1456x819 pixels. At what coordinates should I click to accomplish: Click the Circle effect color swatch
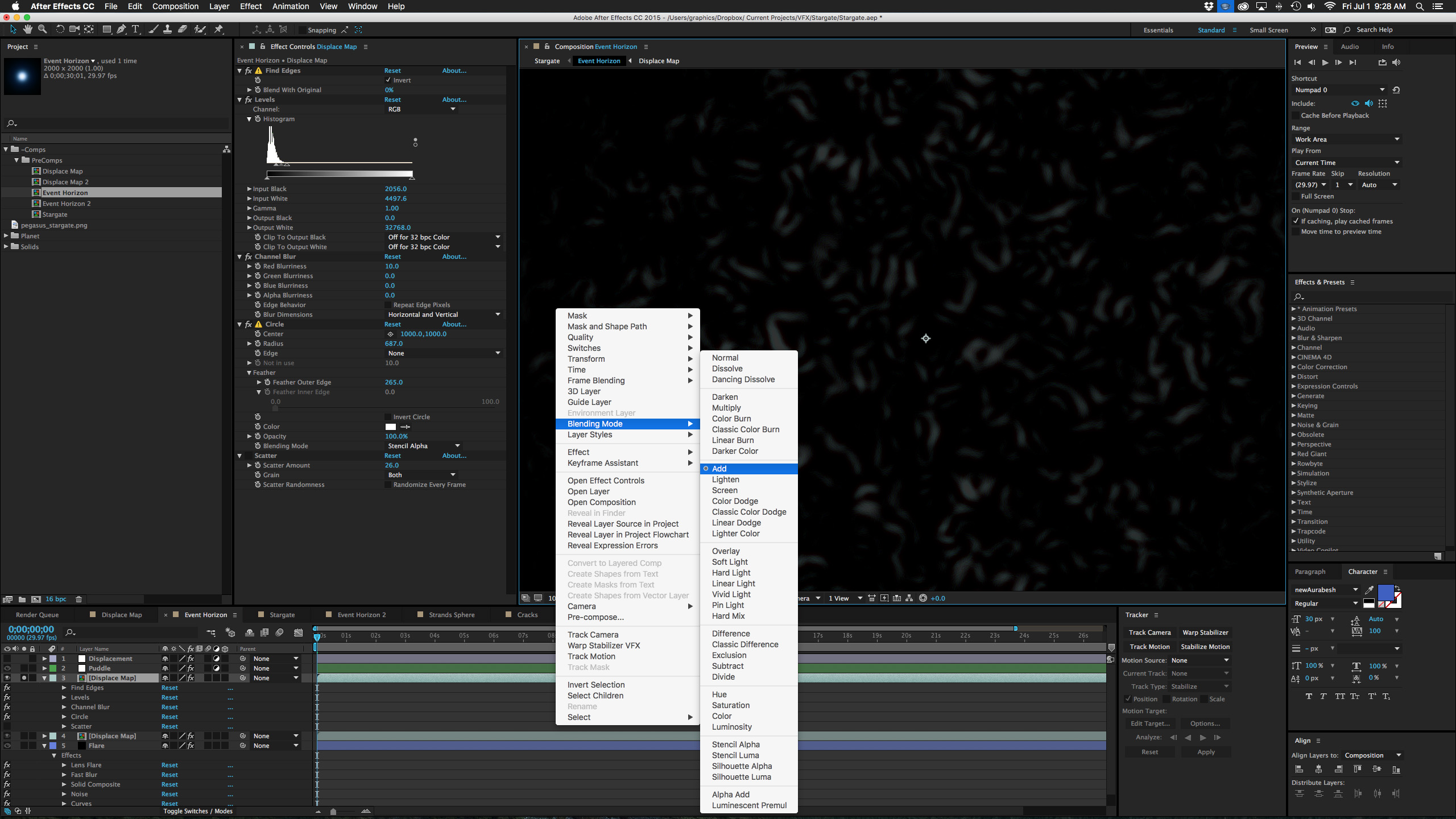390,427
